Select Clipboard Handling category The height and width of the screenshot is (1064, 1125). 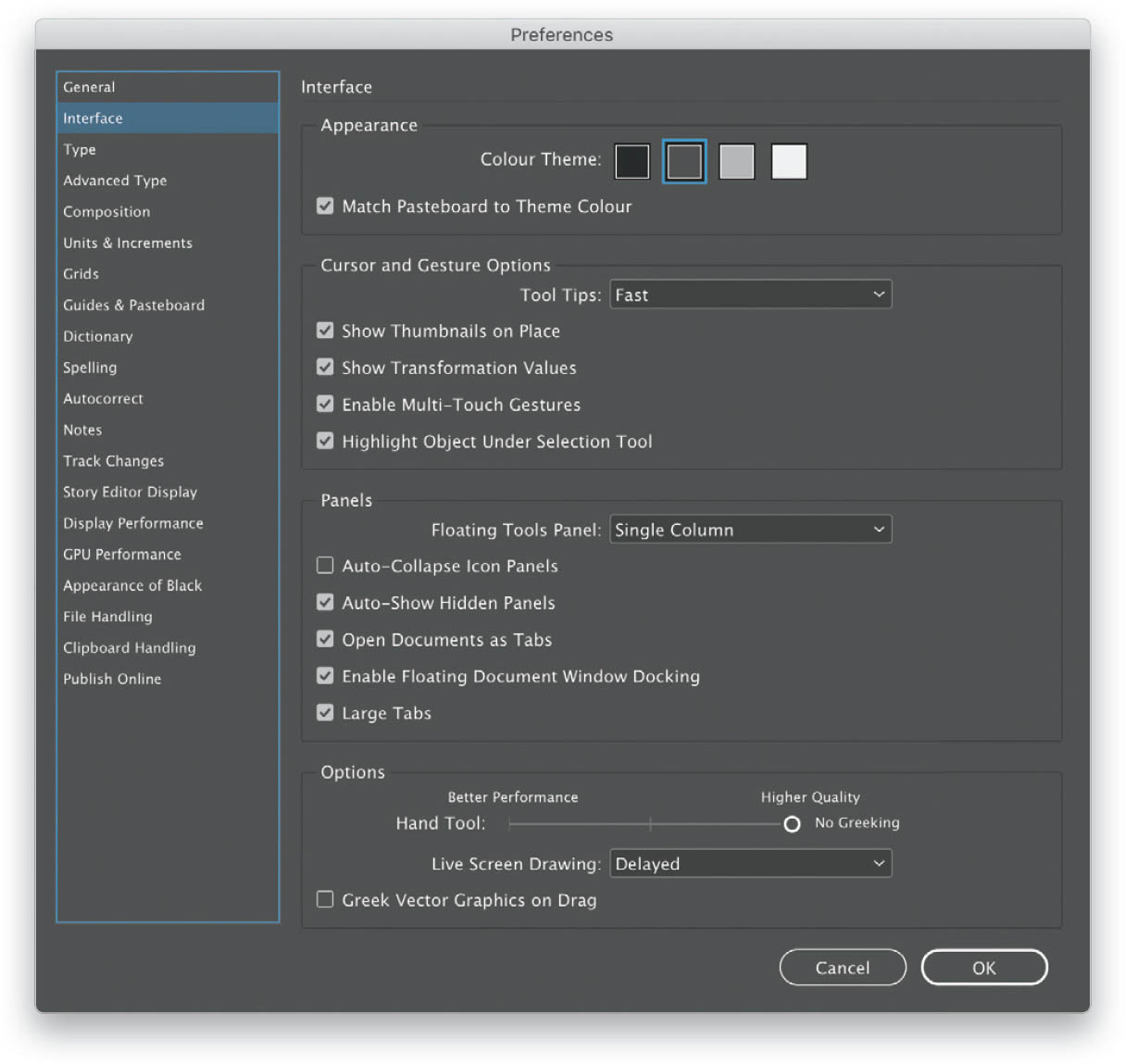168,647
